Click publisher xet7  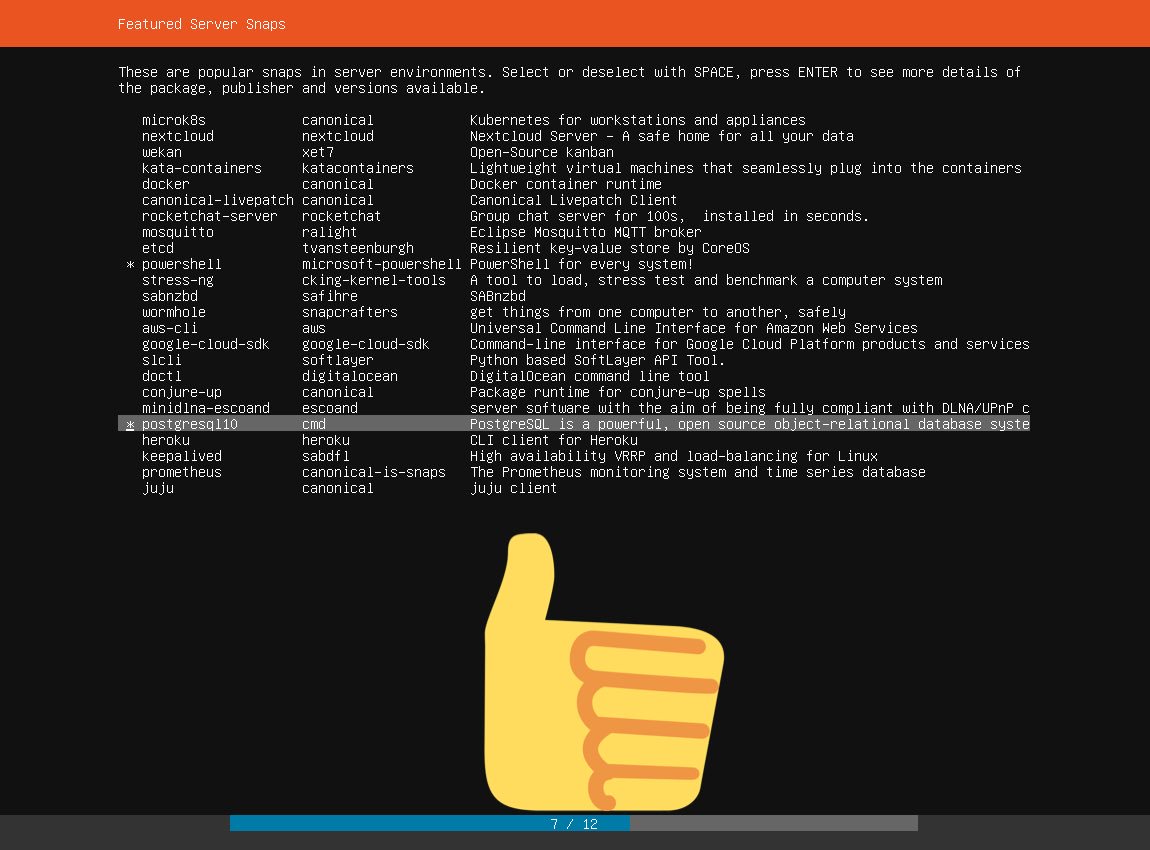(x=318, y=153)
